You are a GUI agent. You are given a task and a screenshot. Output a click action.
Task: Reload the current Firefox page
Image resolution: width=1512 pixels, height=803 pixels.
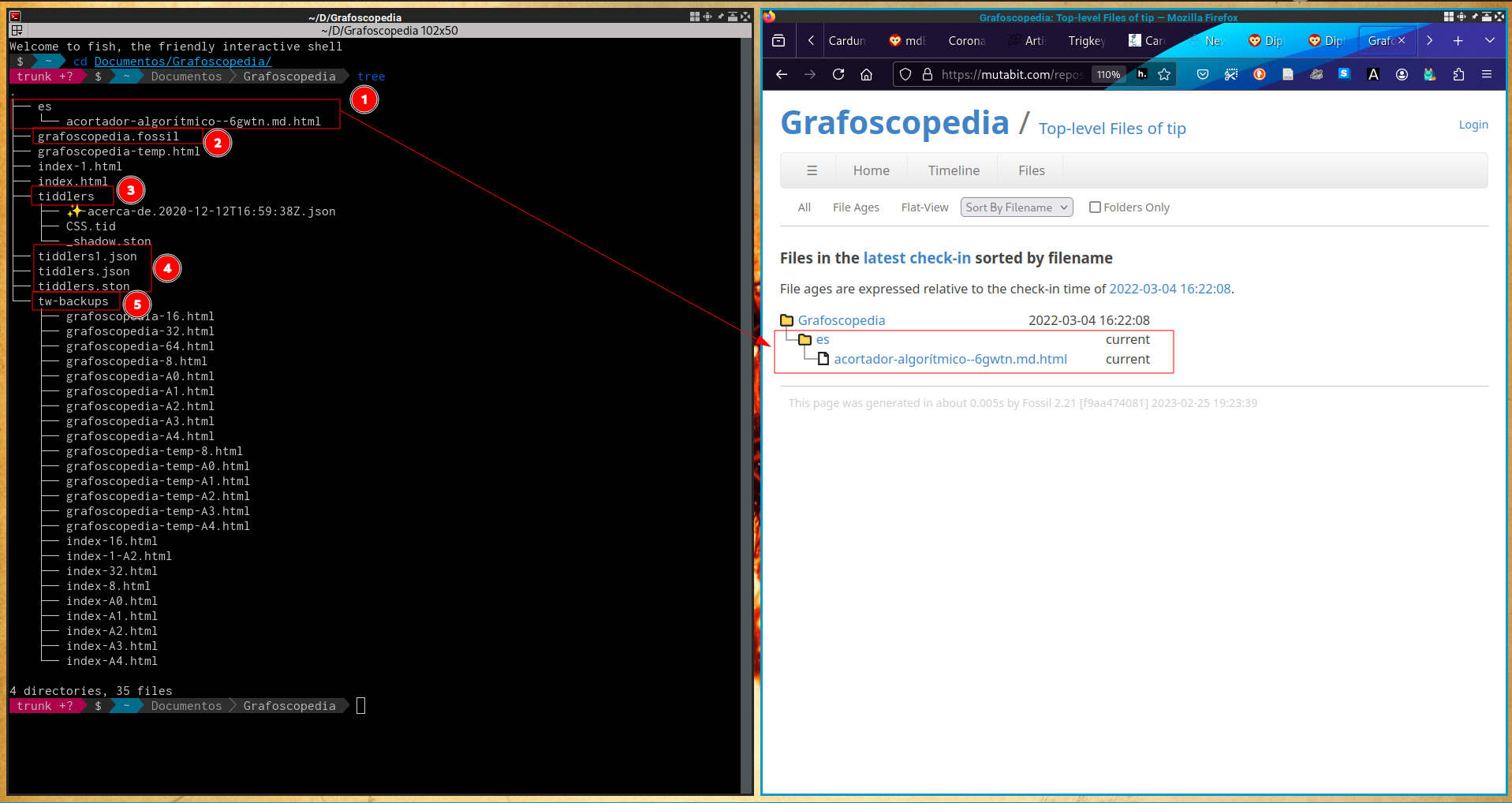838,74
